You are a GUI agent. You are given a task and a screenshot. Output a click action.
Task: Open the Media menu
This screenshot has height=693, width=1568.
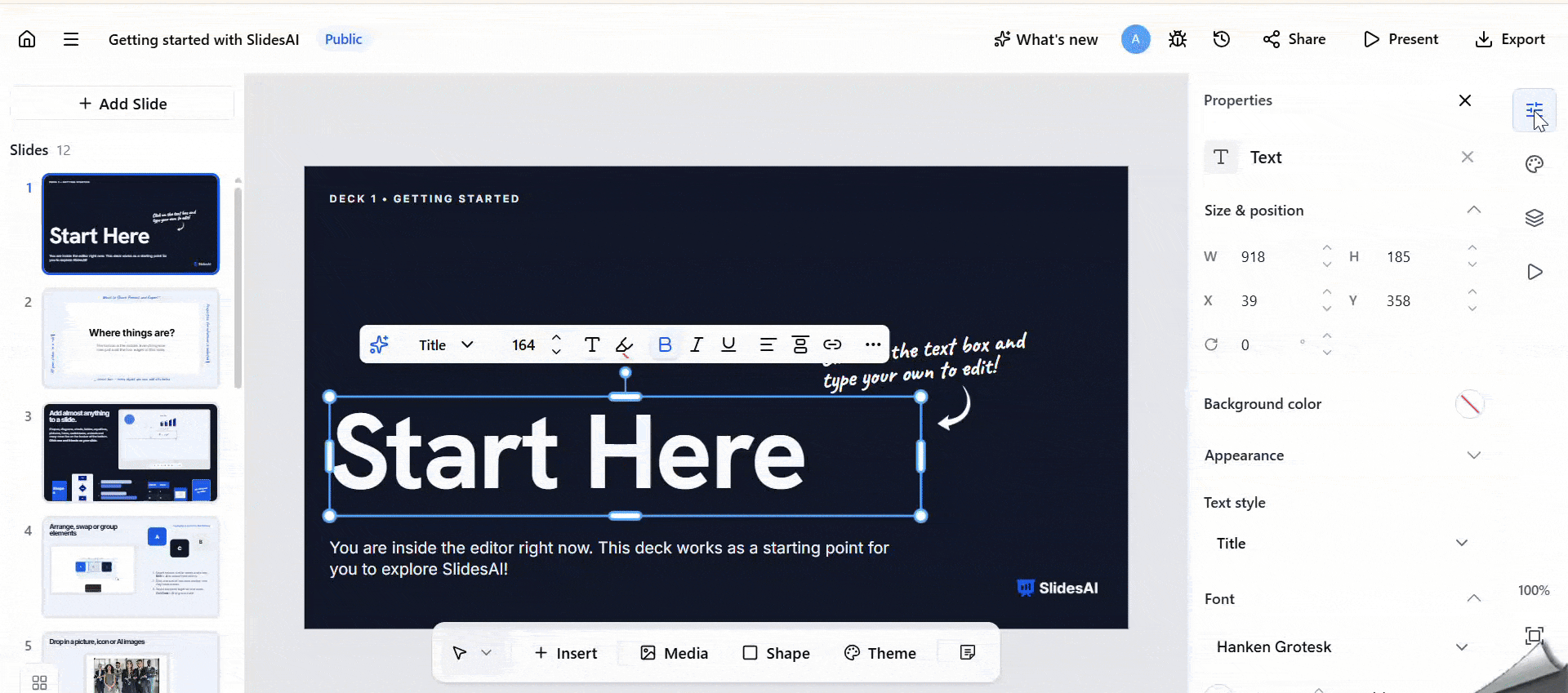[x=675, y=653]
